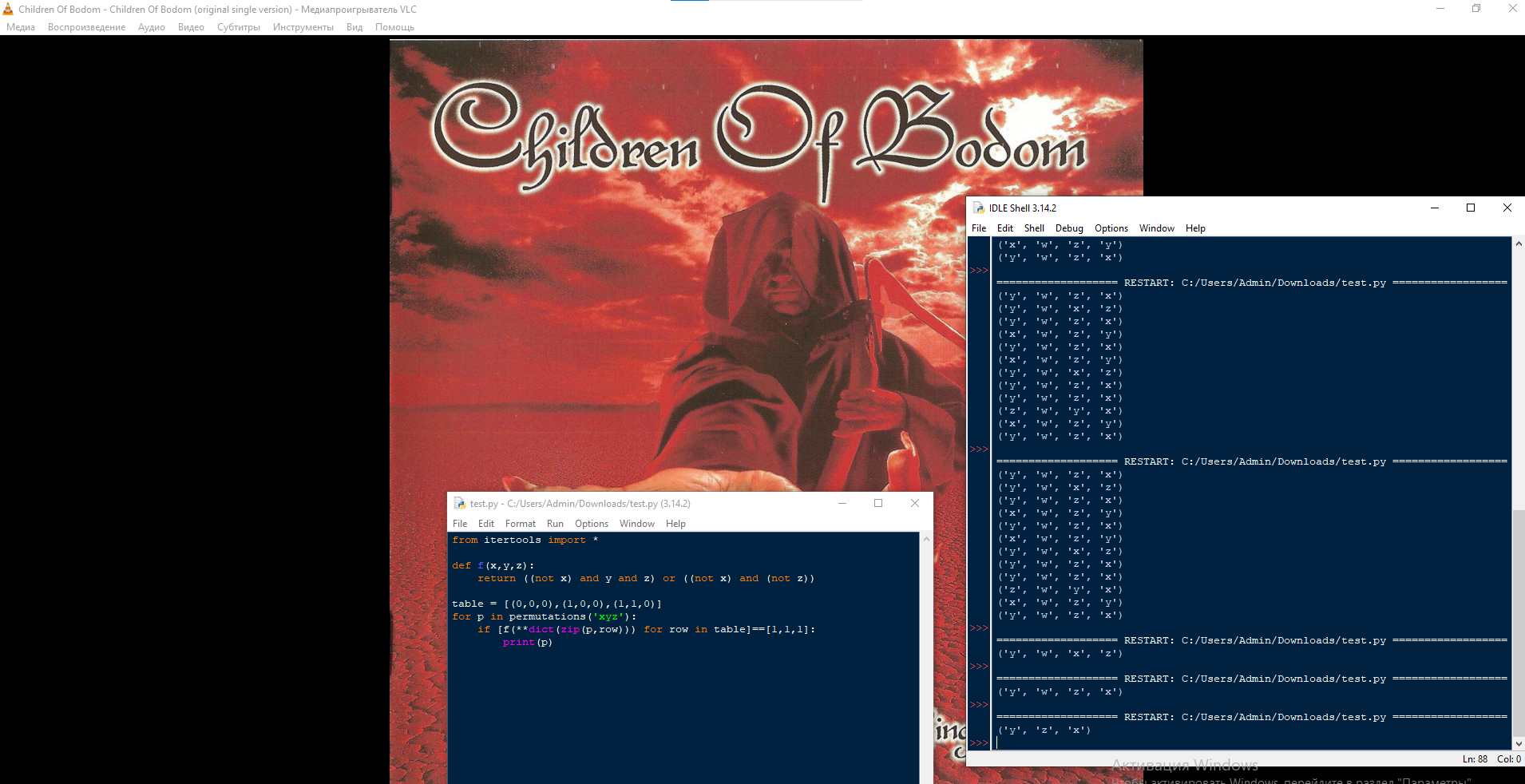This screenshot has width=1525, height=784.
Task: Open the Shell menu in IDLE Shell
Action: click(x=1034, y=228)
